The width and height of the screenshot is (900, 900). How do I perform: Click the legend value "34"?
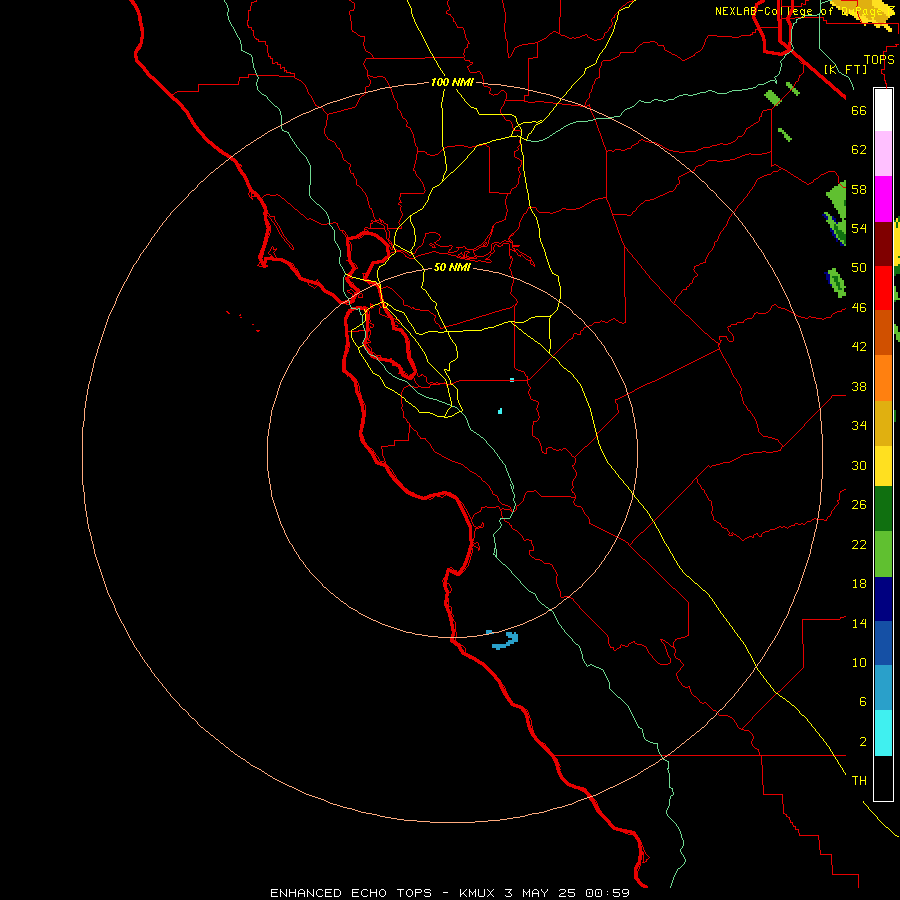pos(859,426)
